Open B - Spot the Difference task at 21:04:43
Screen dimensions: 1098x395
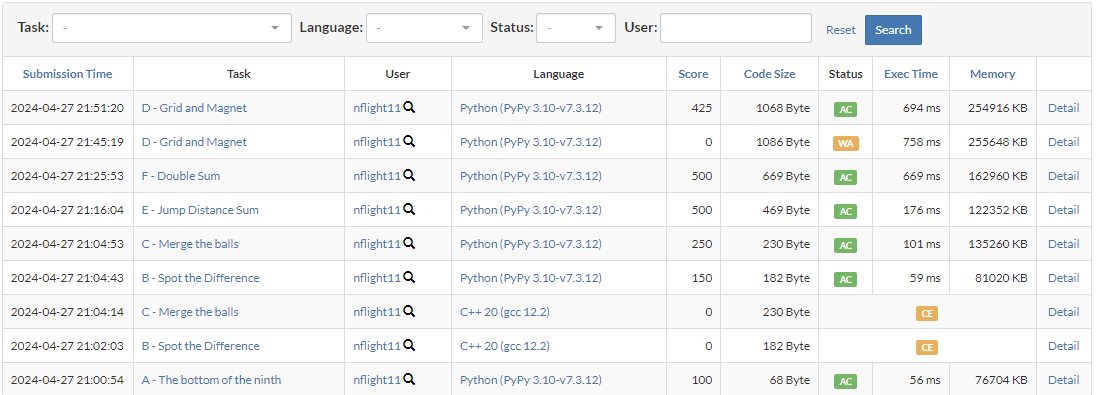point(200,277)
